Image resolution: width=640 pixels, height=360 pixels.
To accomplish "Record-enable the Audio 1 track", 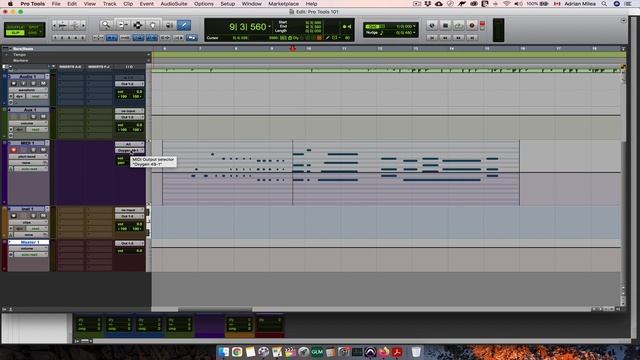I will [x=13, y=83].
